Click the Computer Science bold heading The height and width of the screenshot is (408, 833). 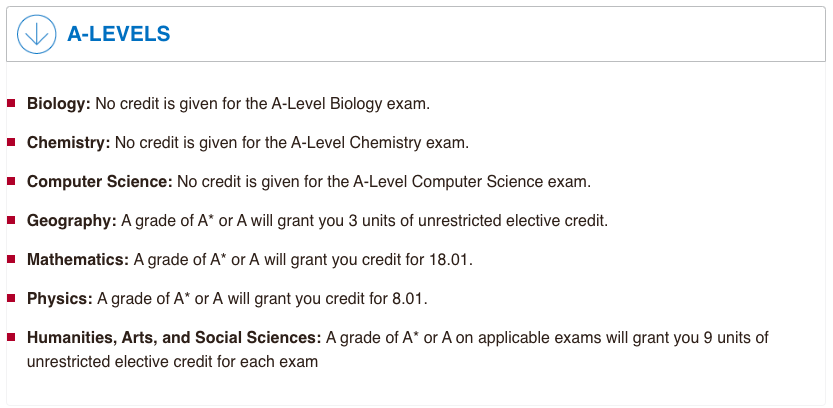coord(100,182)
